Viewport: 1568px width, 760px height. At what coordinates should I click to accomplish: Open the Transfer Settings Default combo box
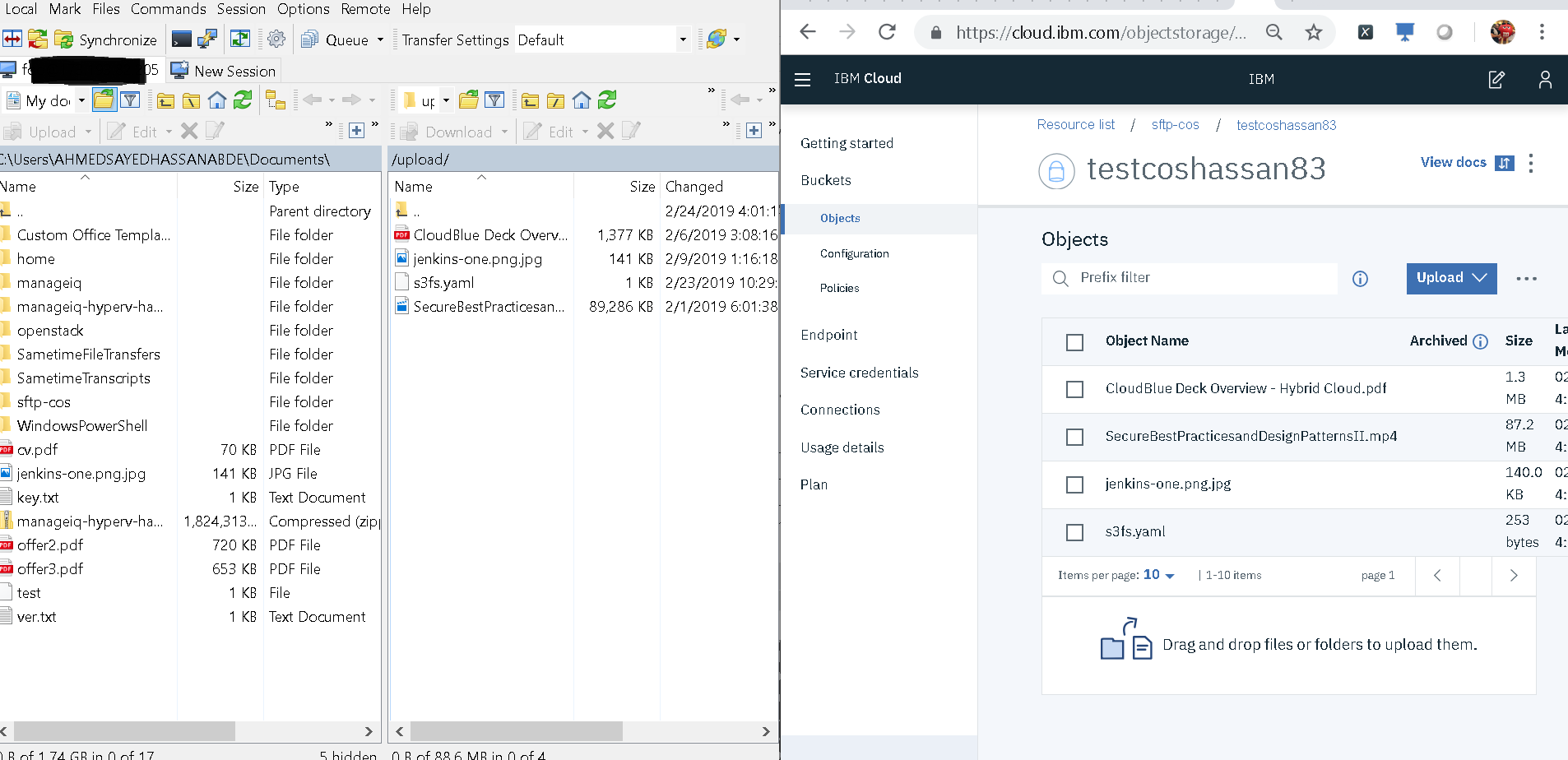(x=602, y=39)
